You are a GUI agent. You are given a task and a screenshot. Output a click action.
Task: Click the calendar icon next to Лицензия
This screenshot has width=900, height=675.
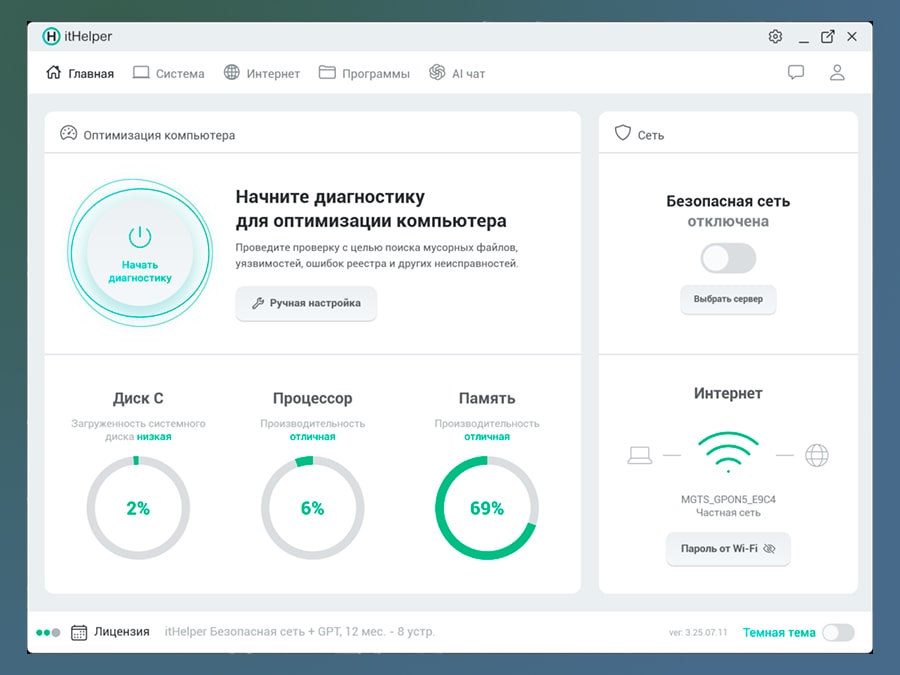pyautogui.click(x=79, y=632)
